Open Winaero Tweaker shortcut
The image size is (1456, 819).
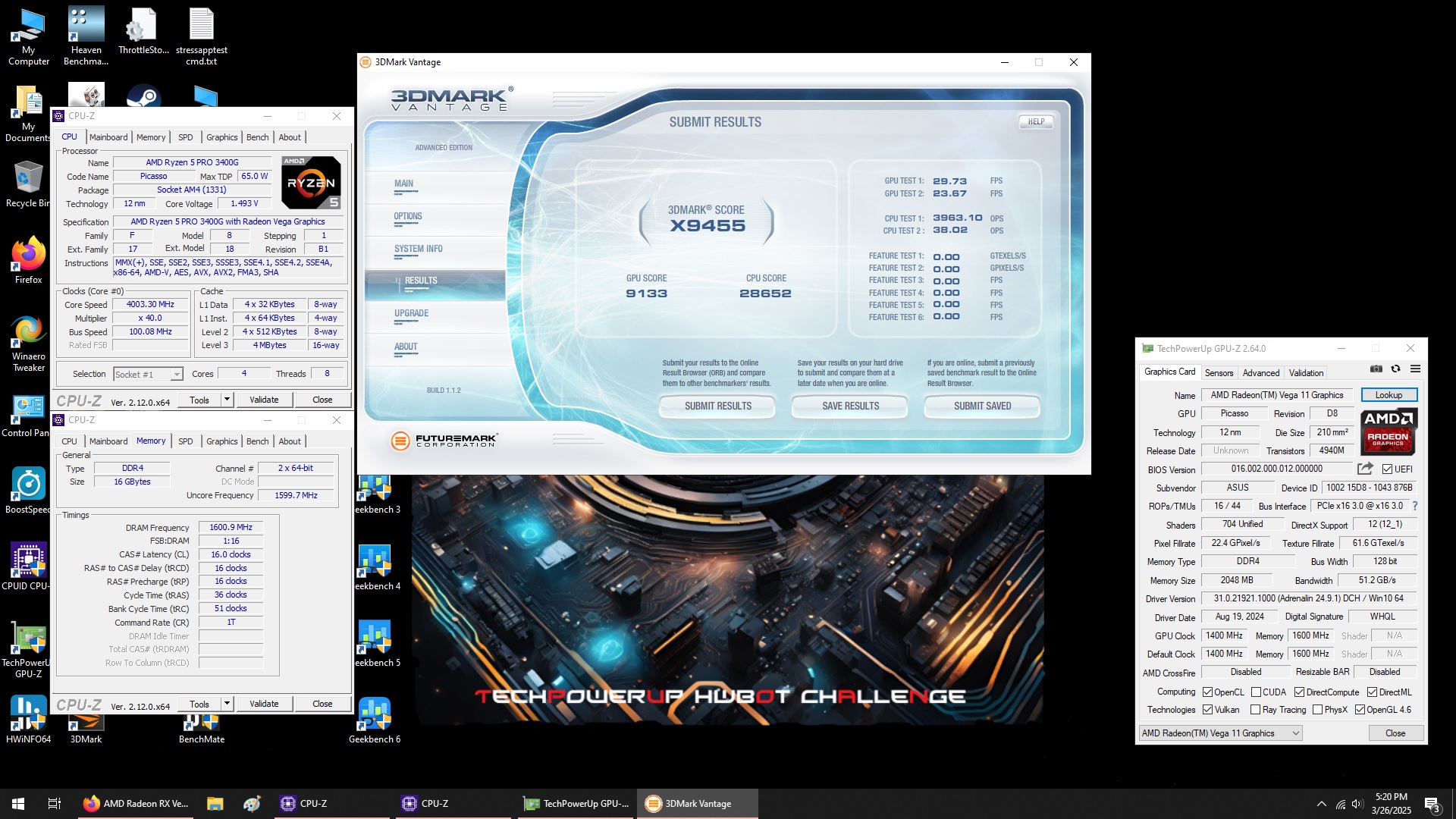click(x=28, y=343)
